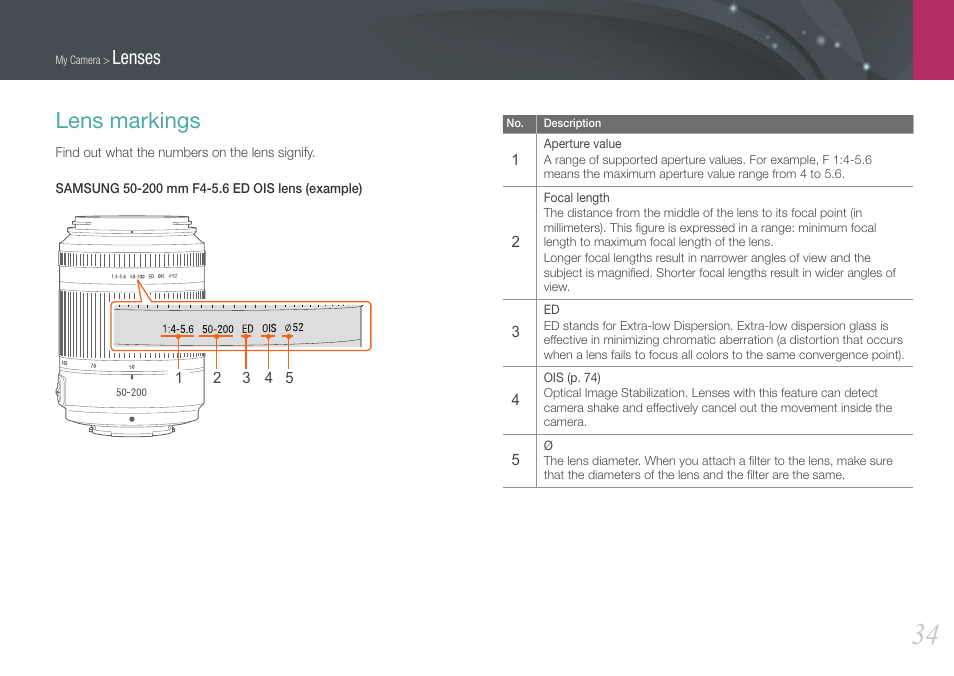Image resolution: width=954 pixels, height=676 pixels.
Task: Click page number 34
Action: 925,634
